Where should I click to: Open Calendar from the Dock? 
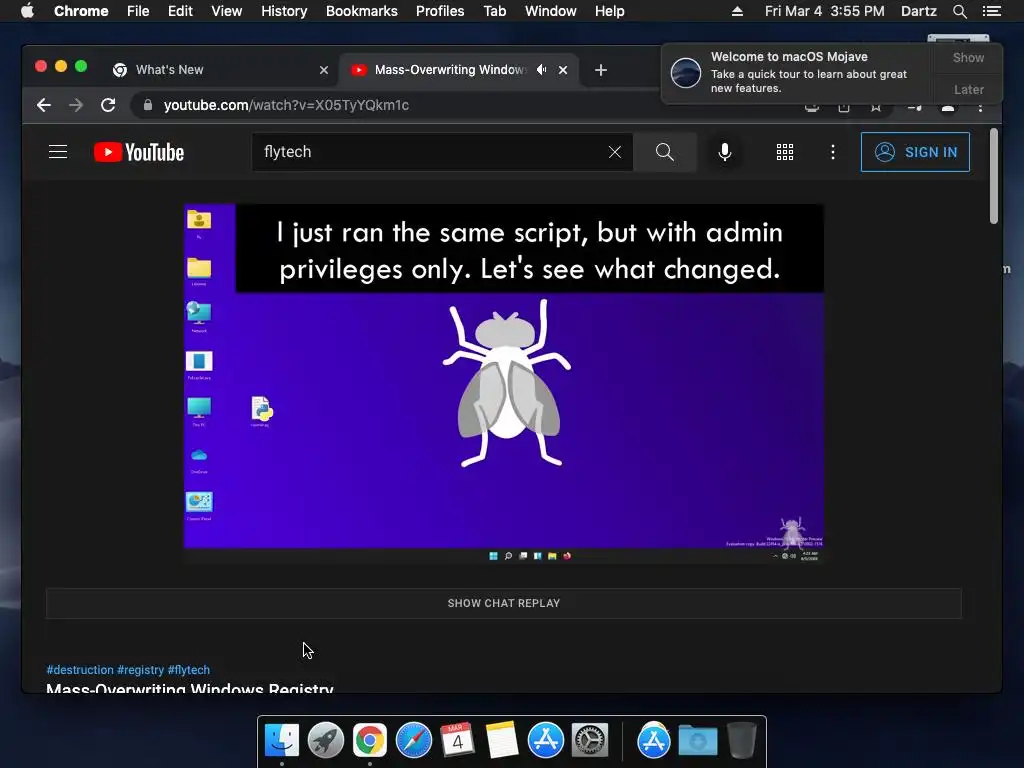[x=457, y=741]
